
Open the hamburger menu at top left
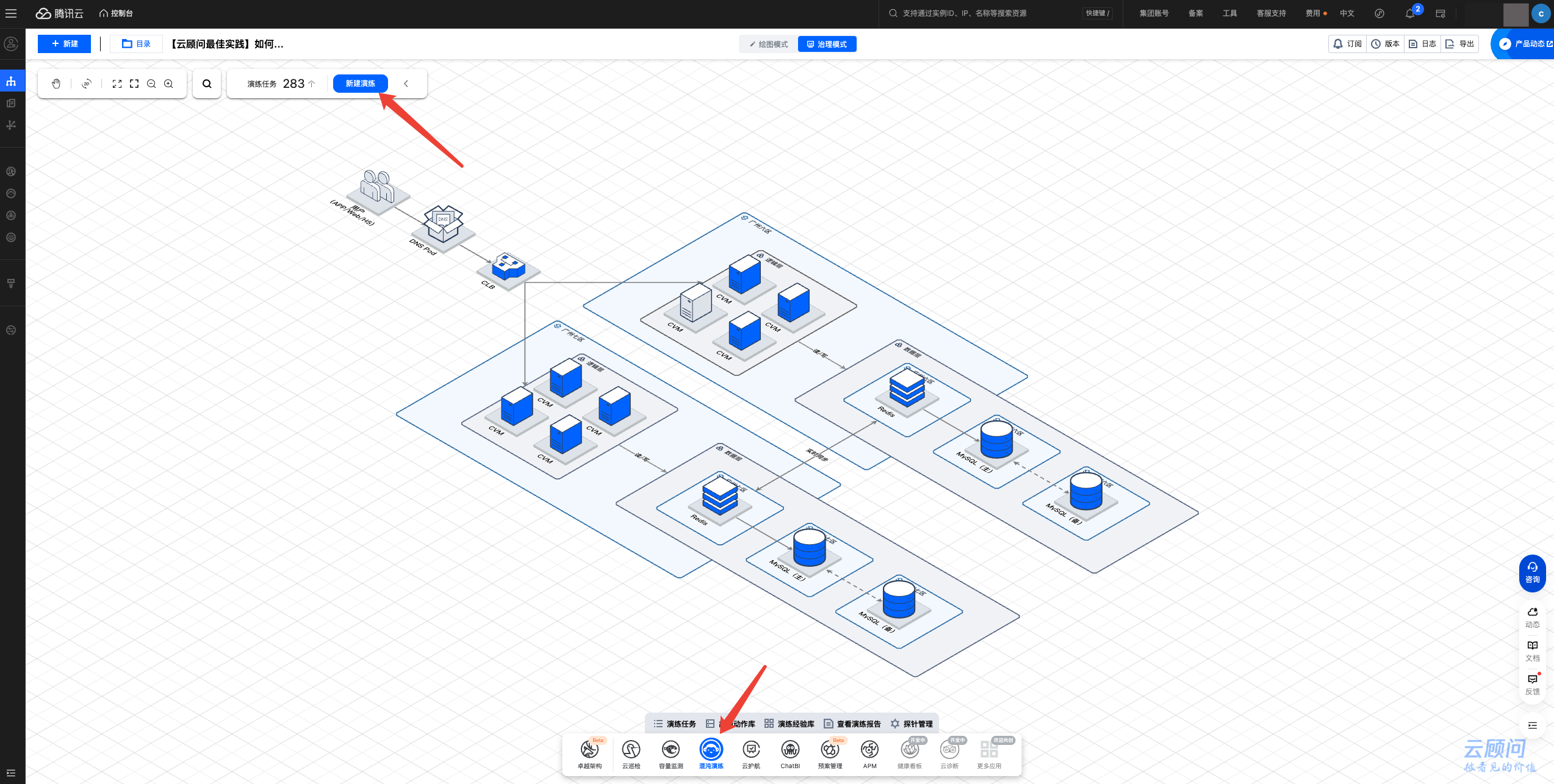(11, 13)
